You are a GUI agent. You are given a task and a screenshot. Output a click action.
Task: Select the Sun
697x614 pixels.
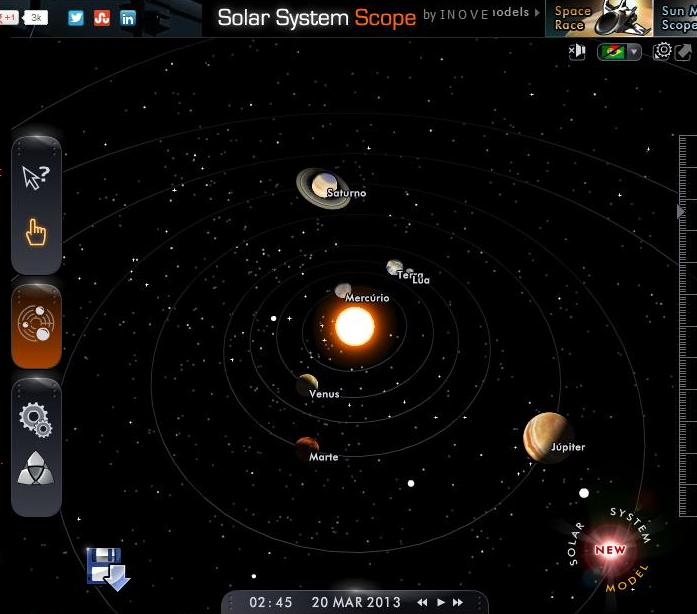pos(355,327)
